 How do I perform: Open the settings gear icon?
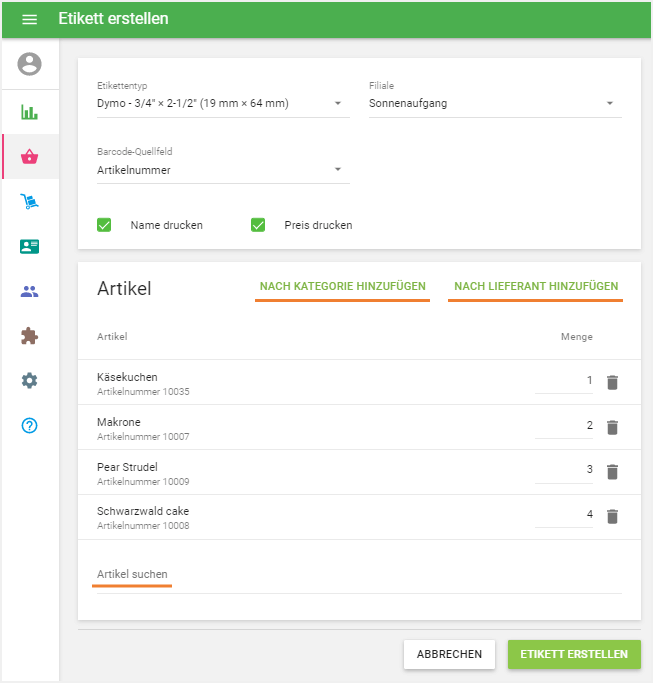tap(30, 380)
